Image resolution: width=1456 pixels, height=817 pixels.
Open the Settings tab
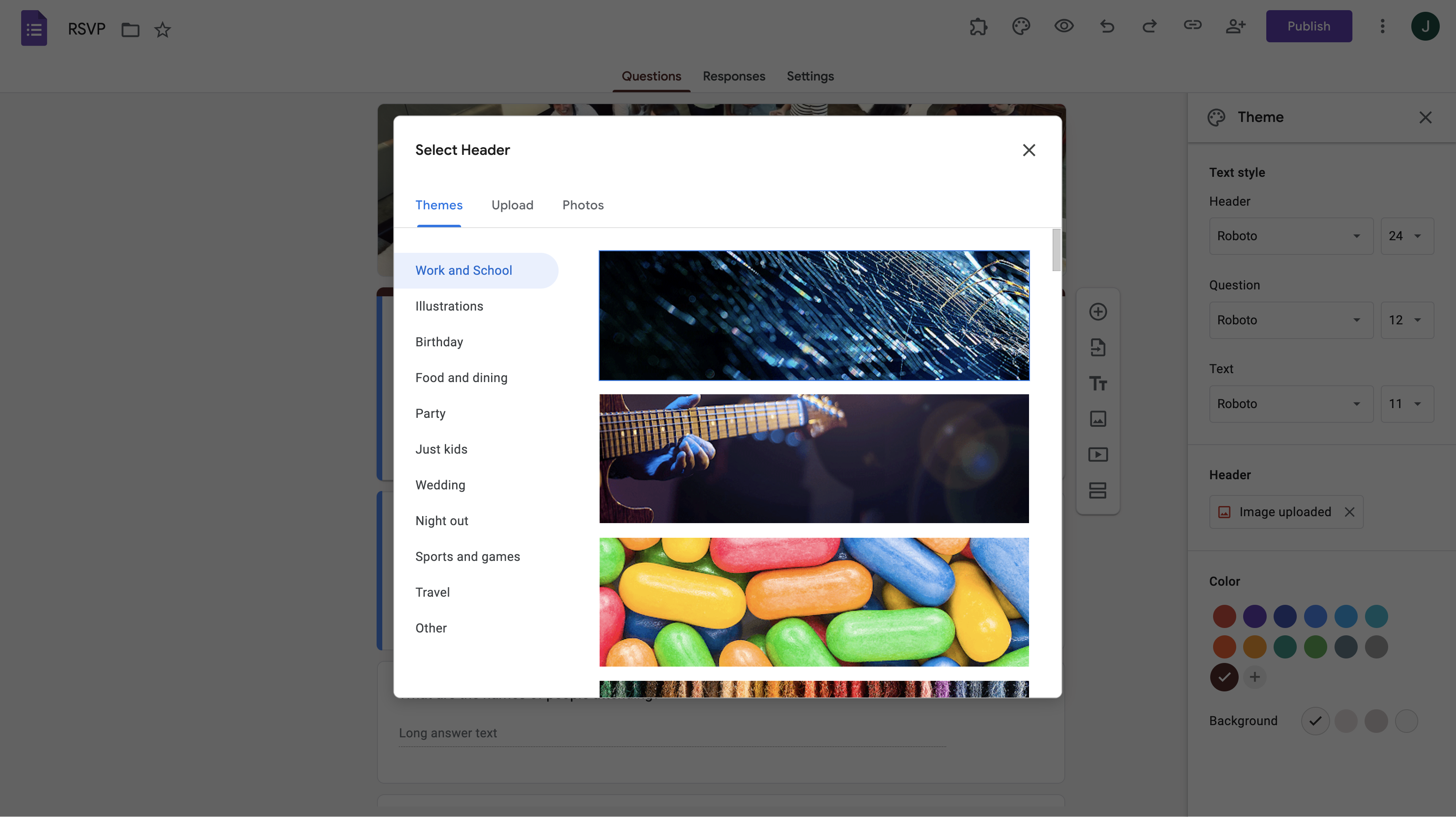point(810,76)
